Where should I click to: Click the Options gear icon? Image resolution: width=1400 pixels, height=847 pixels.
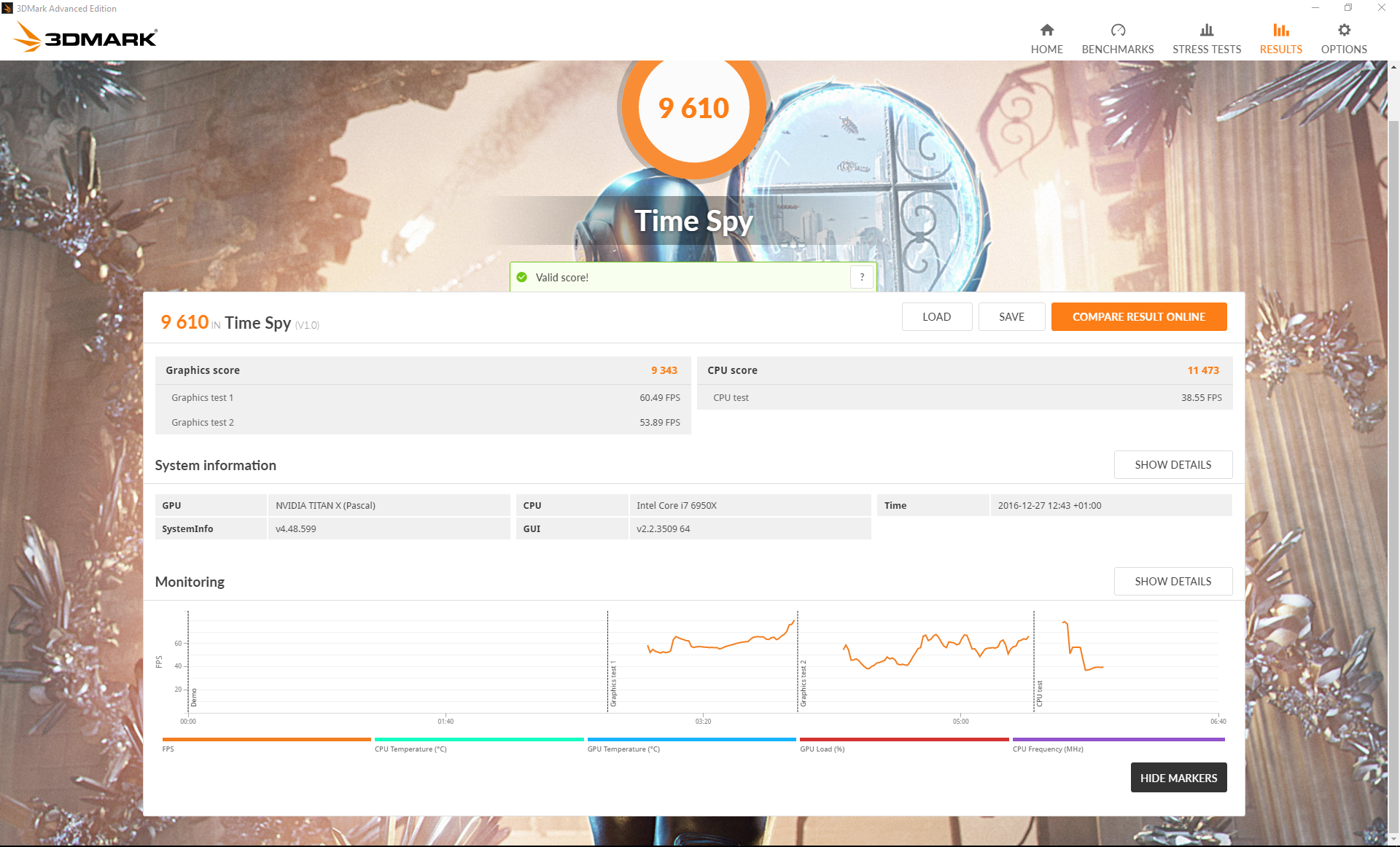(1344, 30)
